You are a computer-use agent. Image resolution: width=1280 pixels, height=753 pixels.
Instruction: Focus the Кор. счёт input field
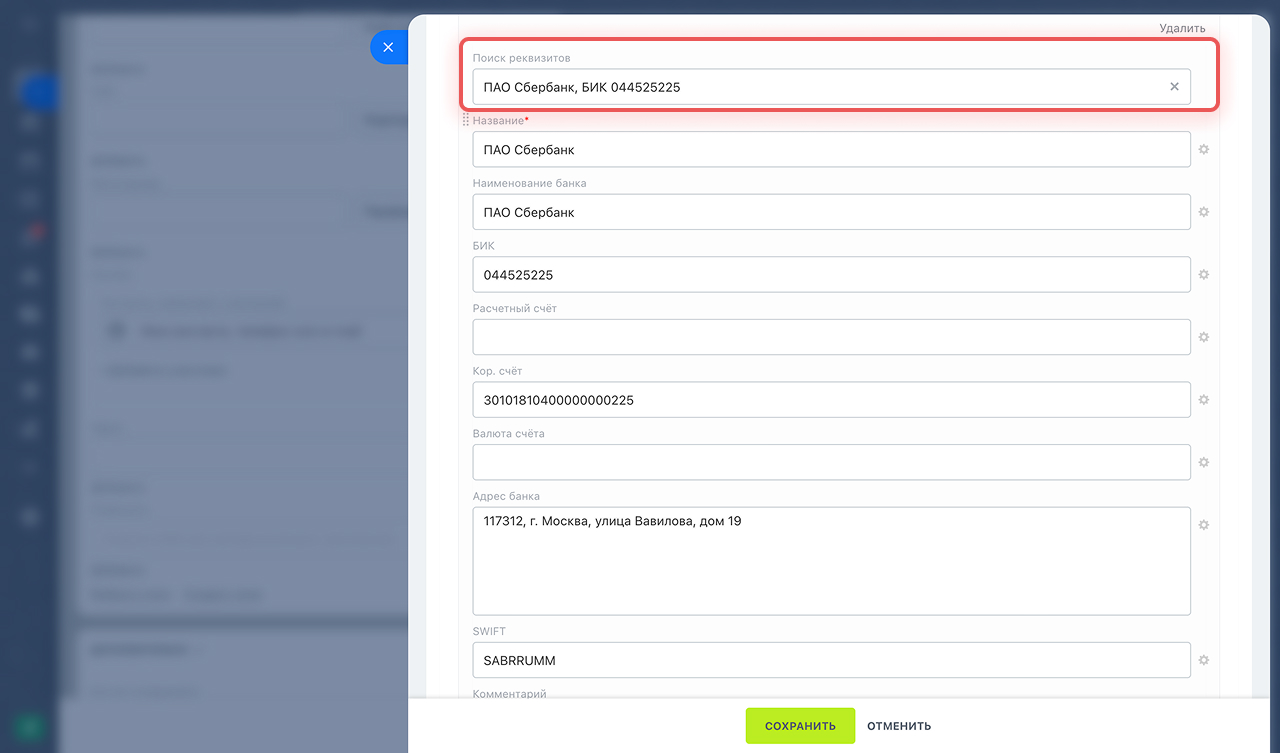pyautogui.click(x=831, y=399)
